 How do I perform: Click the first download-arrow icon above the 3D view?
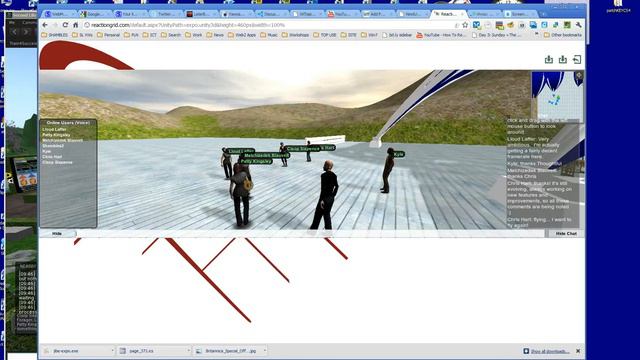click(x=549, y=60)
